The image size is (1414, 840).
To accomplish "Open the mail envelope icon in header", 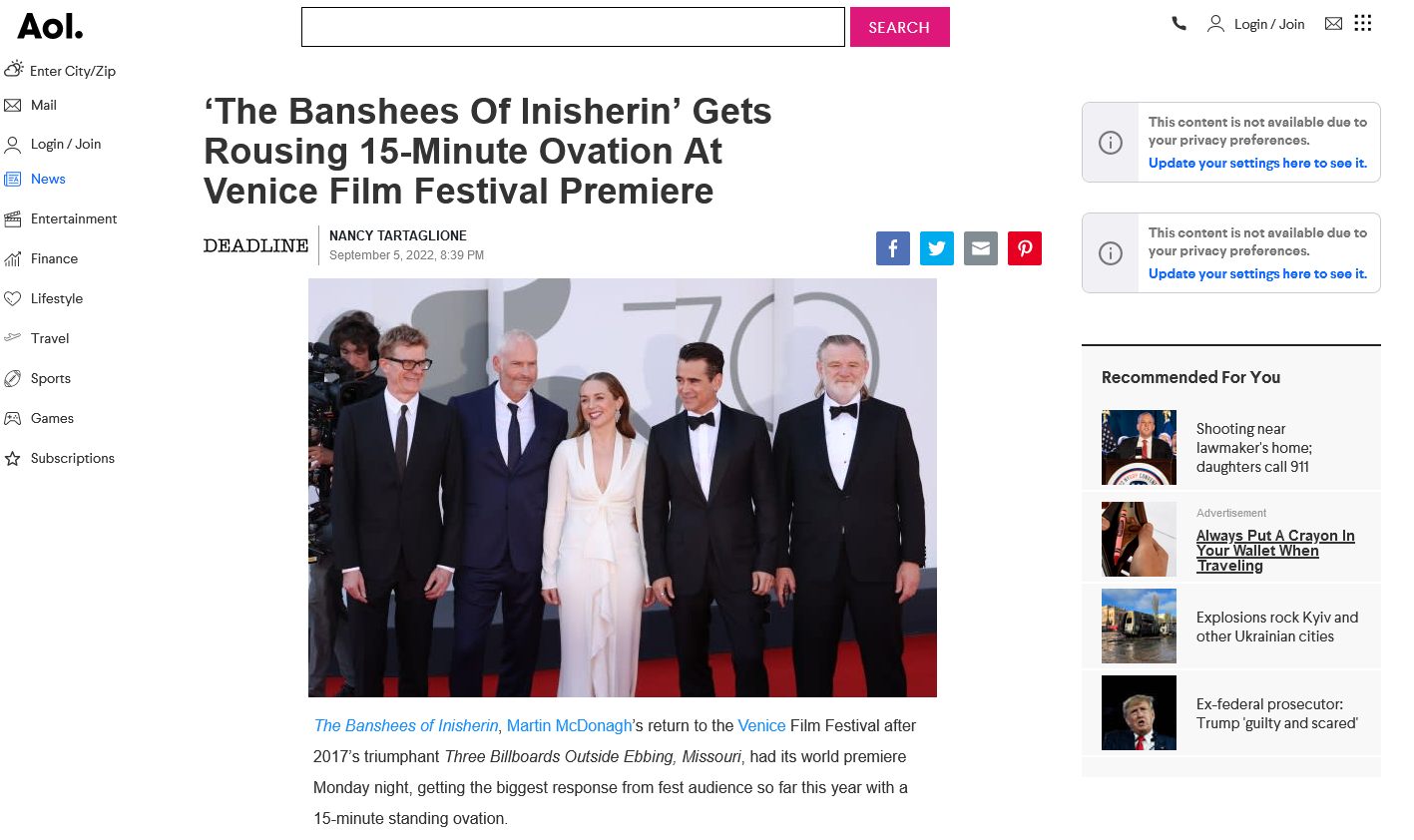I will [1333, 24].
